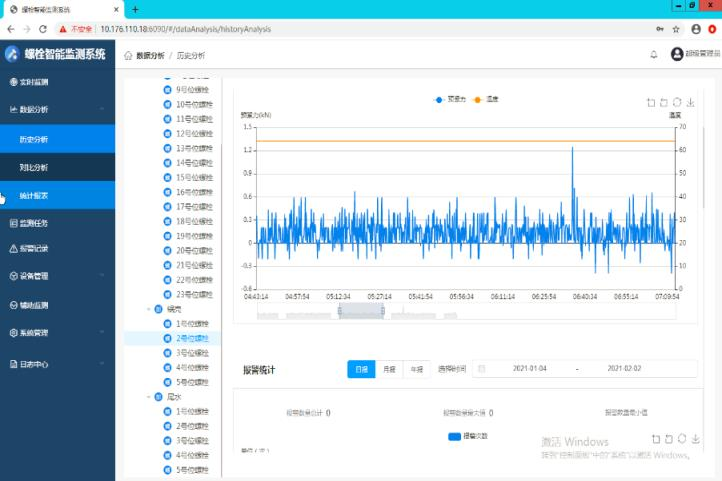Click the 报警记录 warning triangle icon
This screenshot has height=481, width=722.
point(13,249)
